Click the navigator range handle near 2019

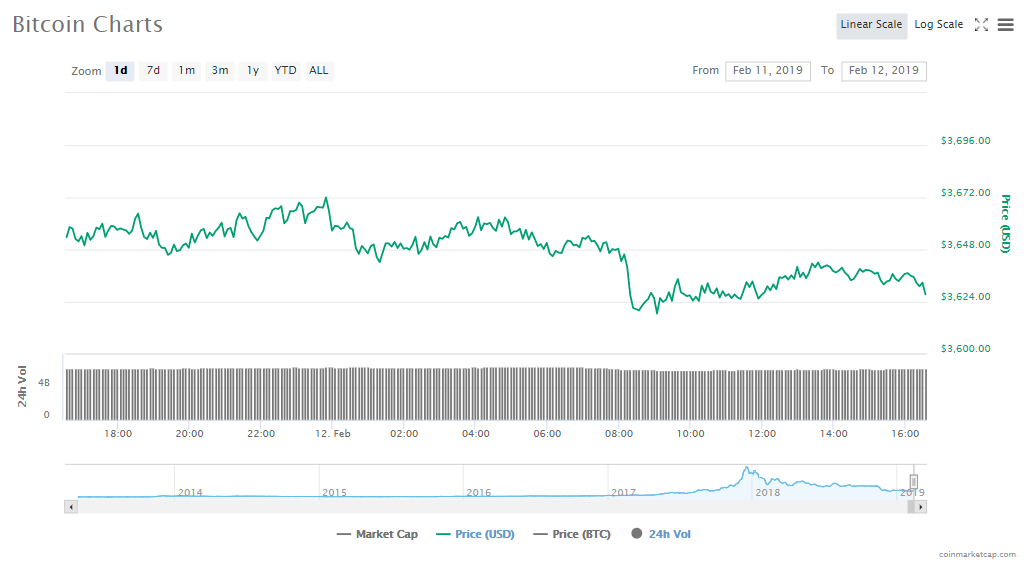point(913,482)
